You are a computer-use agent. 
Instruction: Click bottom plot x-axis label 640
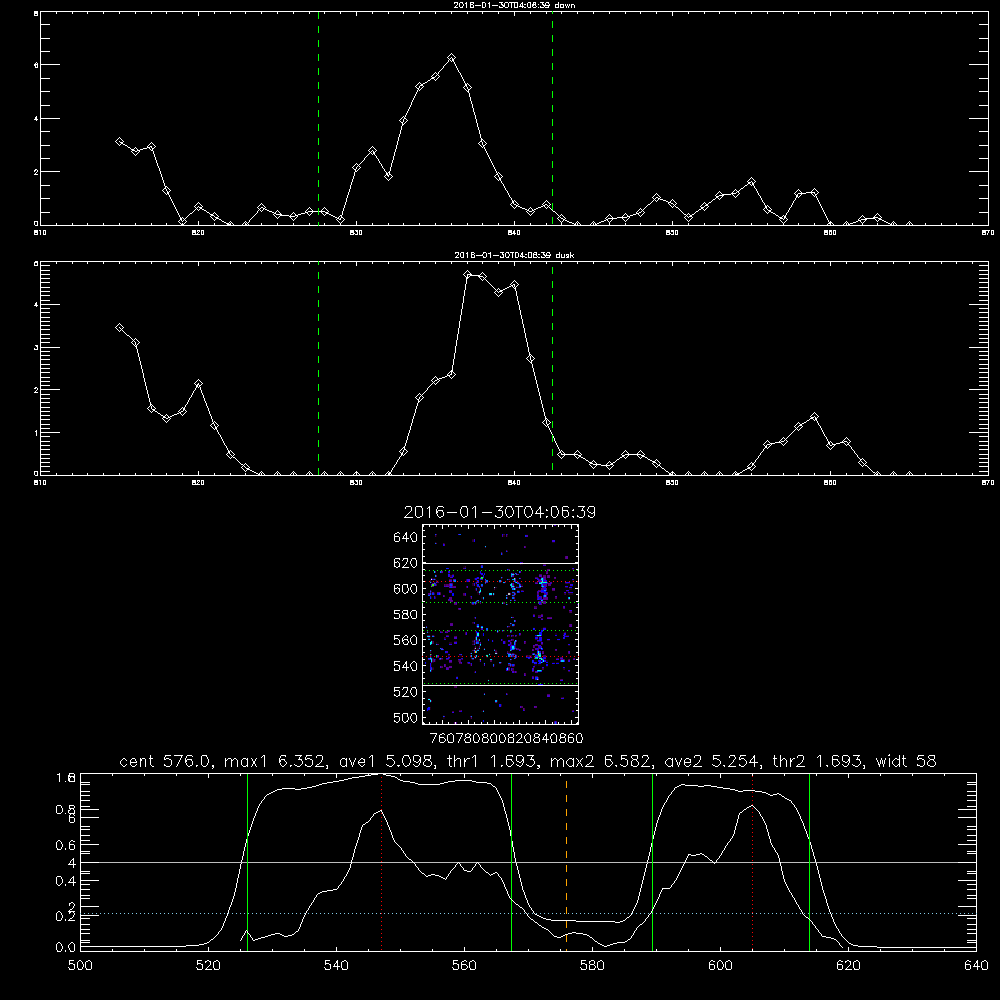[x=976, y=966]
